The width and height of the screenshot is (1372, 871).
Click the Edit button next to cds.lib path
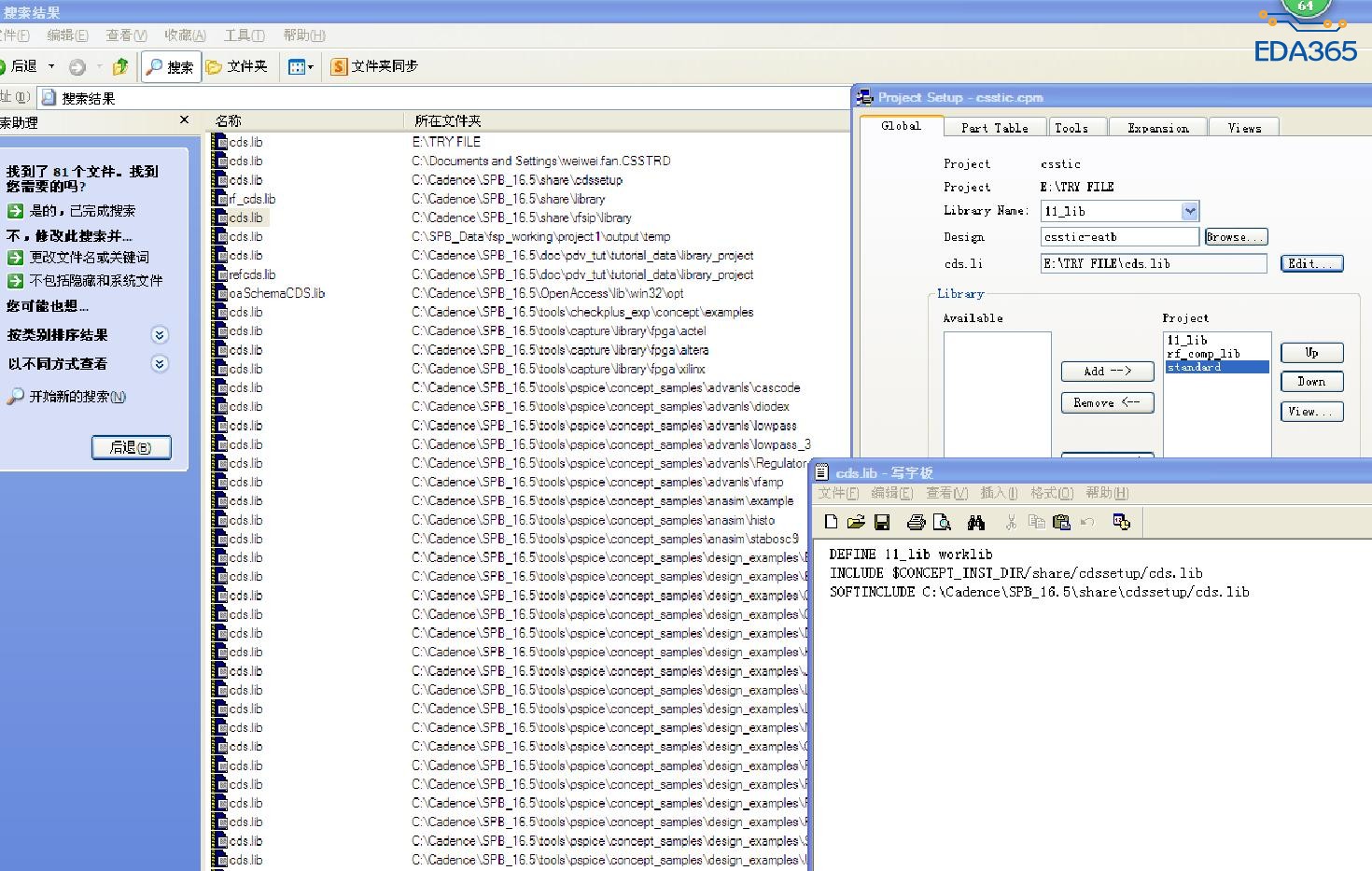(1310, 263)
